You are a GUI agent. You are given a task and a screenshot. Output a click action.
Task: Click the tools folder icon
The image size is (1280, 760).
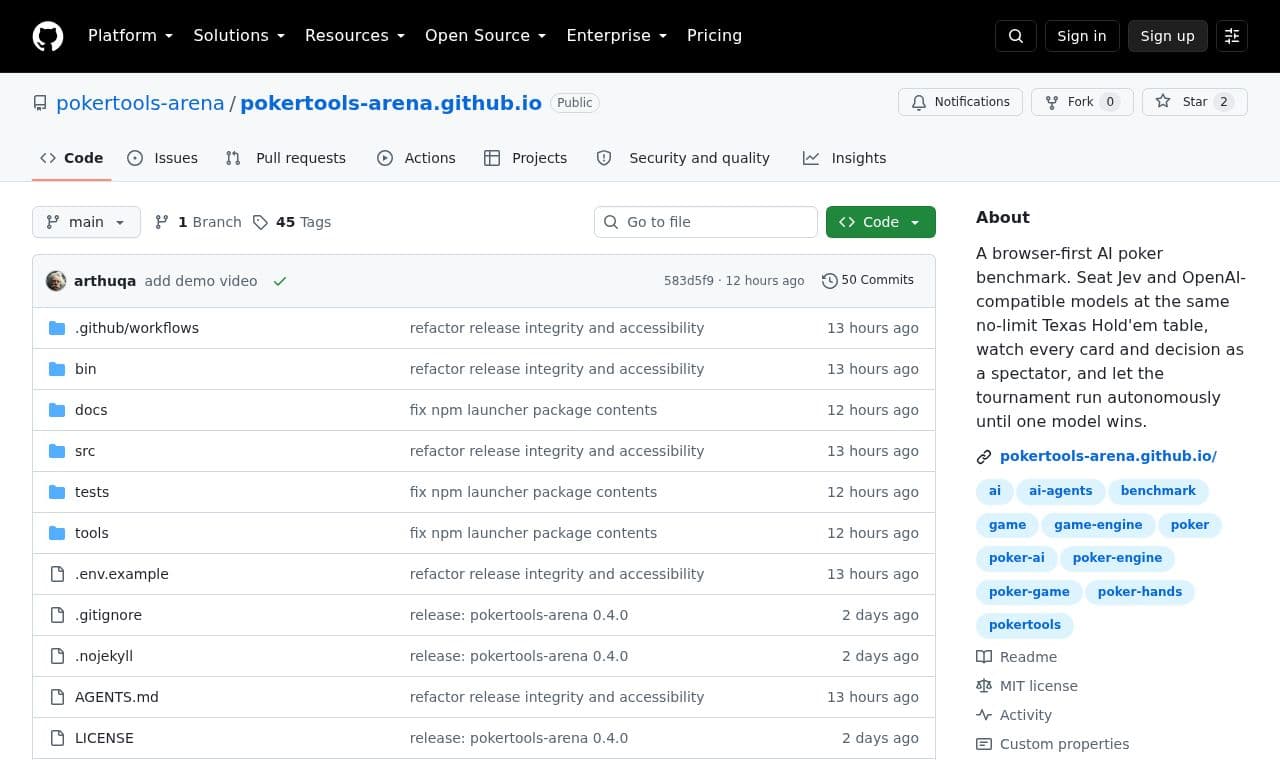tap(57, 533)
